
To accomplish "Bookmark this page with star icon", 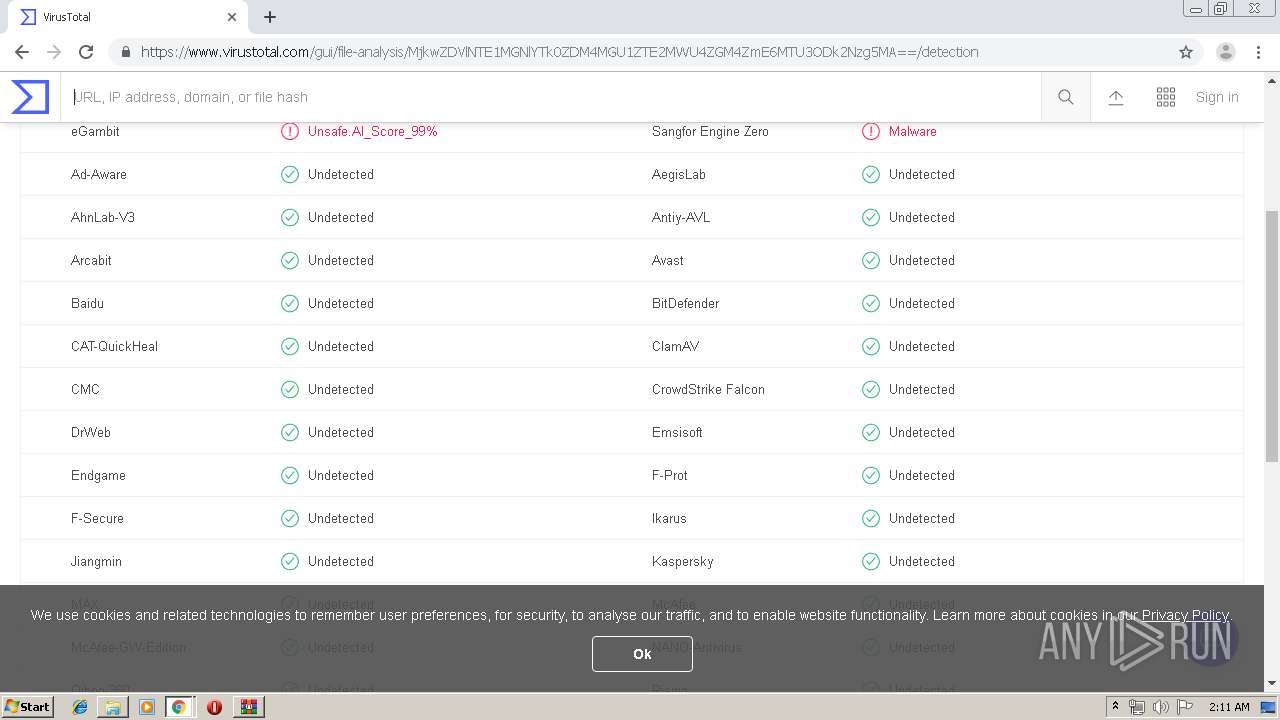I will click(1186, 52).
